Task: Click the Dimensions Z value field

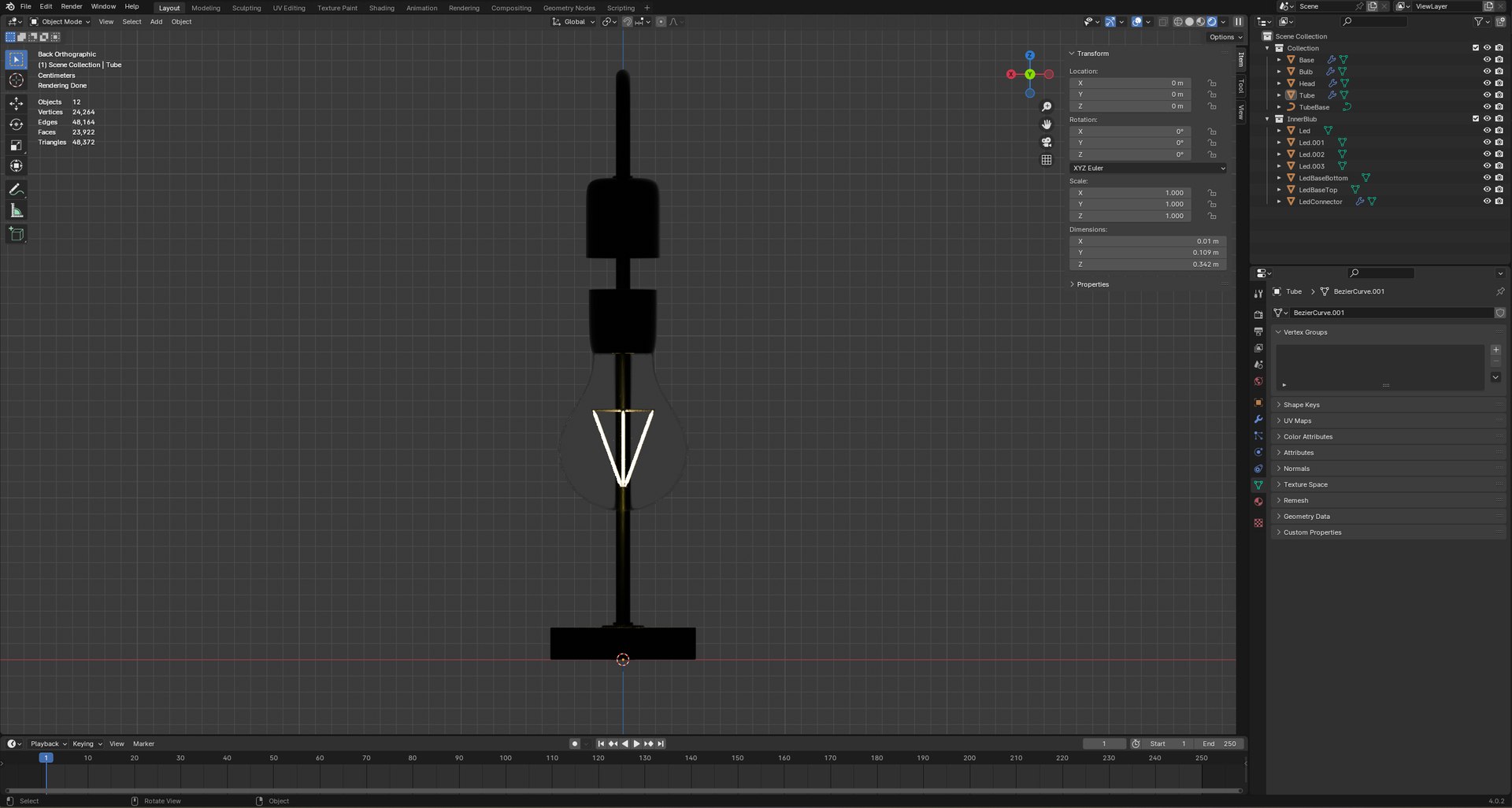Action: pos(1147,265)
